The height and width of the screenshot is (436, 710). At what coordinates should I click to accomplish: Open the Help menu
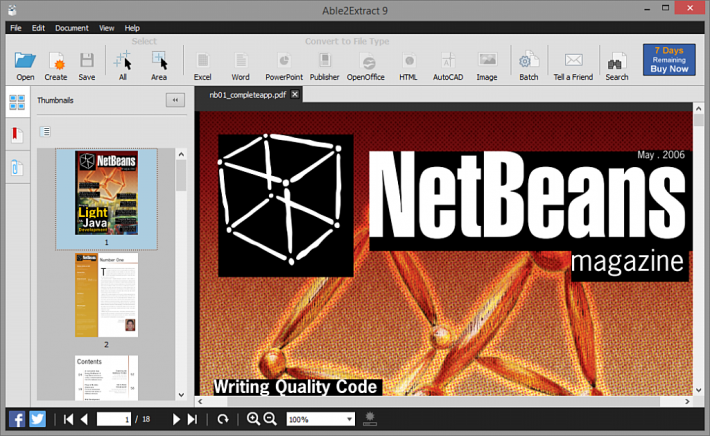(132, 28)
